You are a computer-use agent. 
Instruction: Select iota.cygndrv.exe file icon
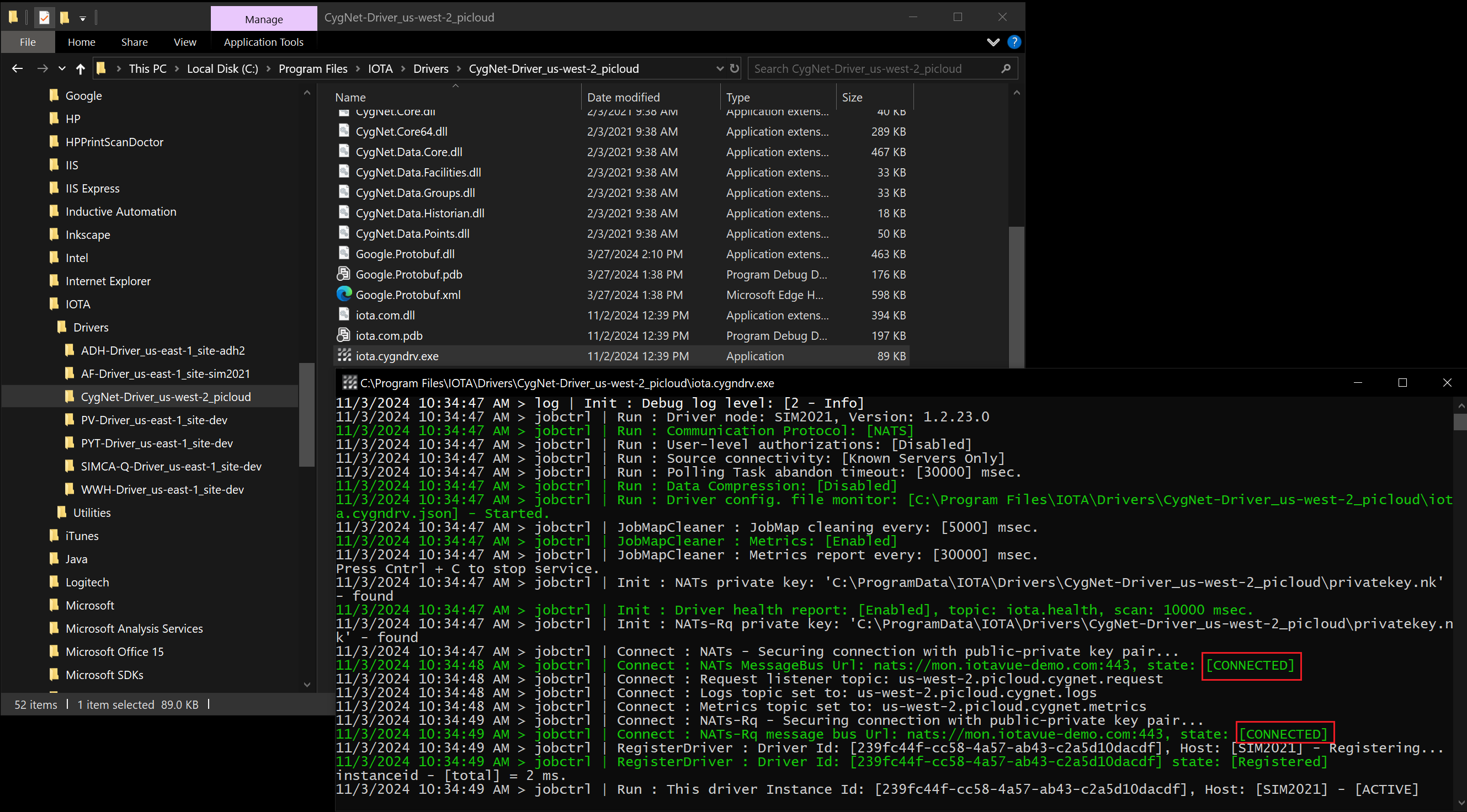[x=344, y=355]
